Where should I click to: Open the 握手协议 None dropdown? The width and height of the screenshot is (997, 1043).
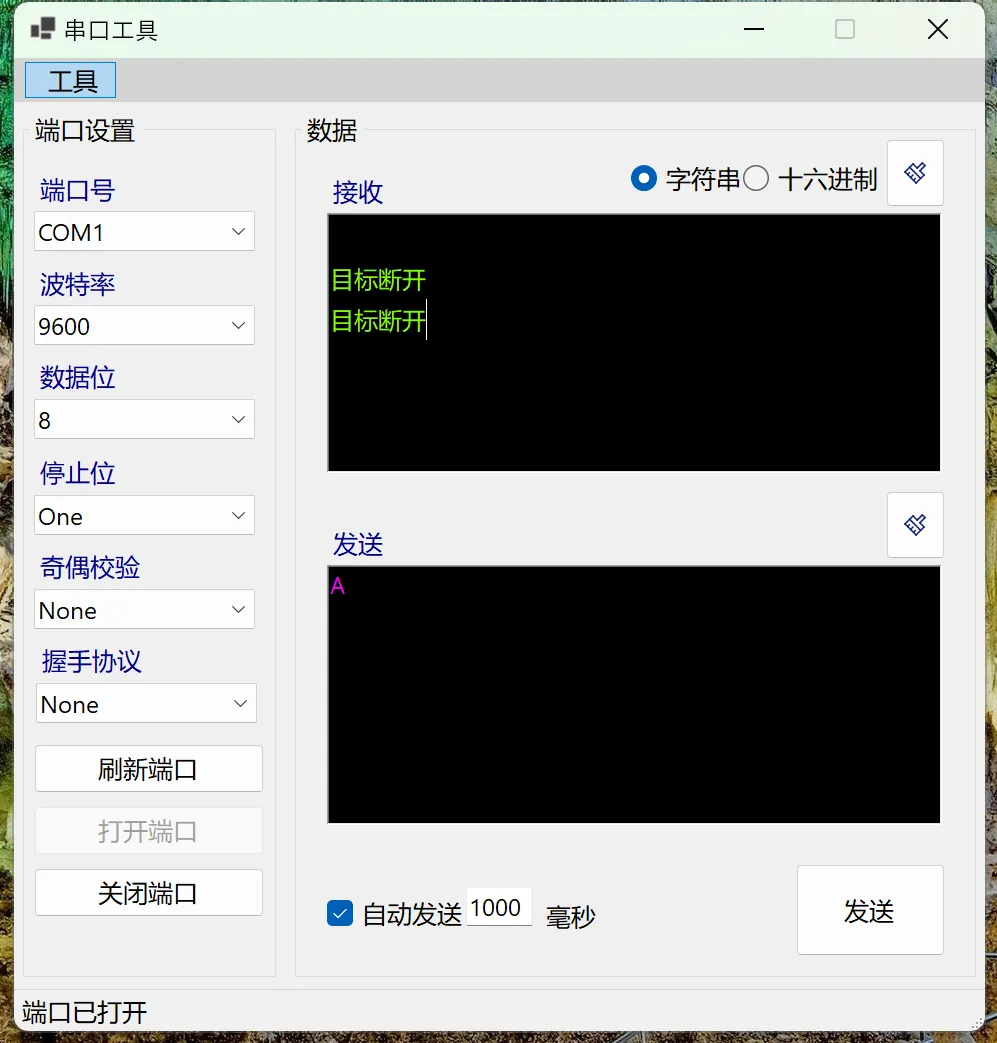146,703
